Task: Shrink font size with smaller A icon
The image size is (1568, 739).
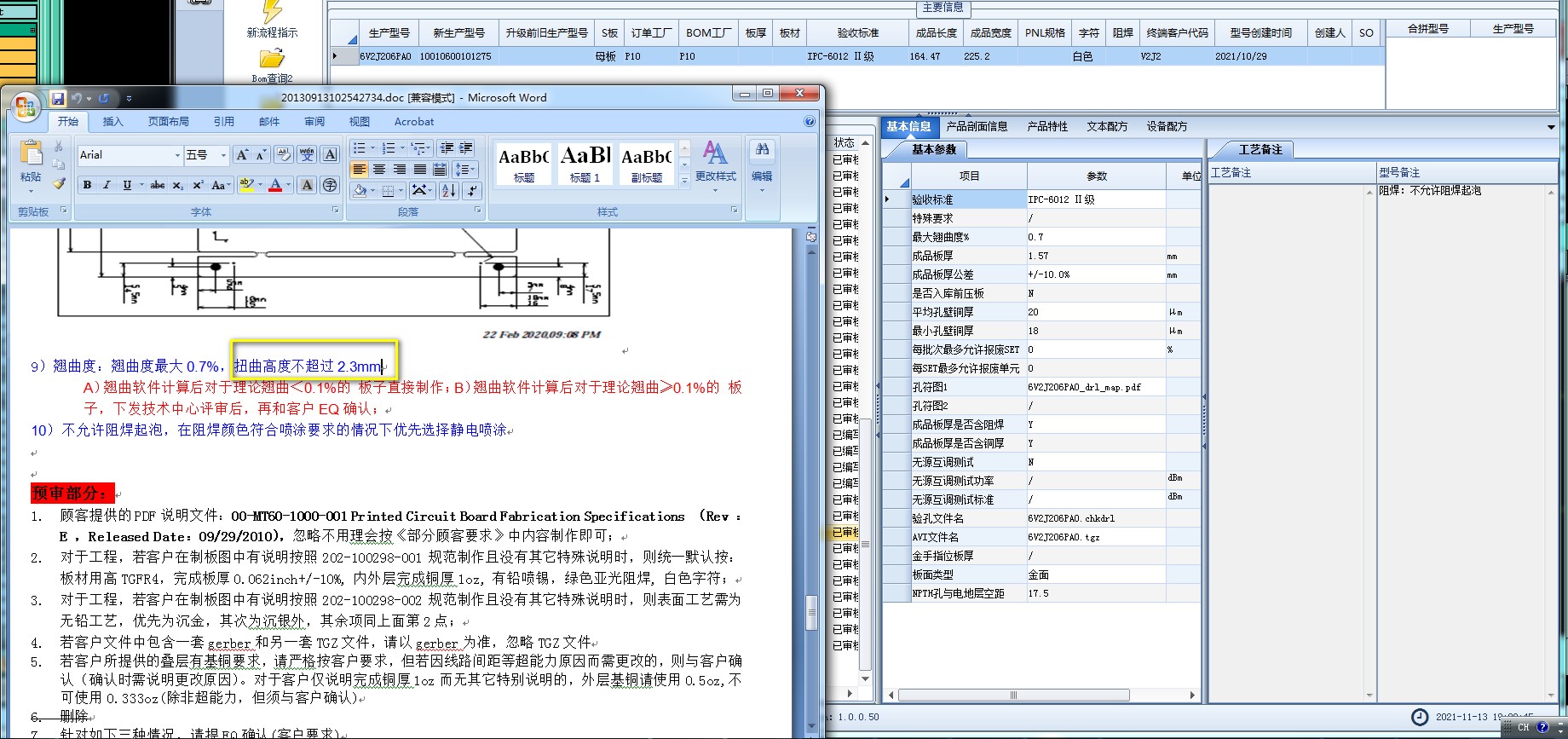Action: 261,154
